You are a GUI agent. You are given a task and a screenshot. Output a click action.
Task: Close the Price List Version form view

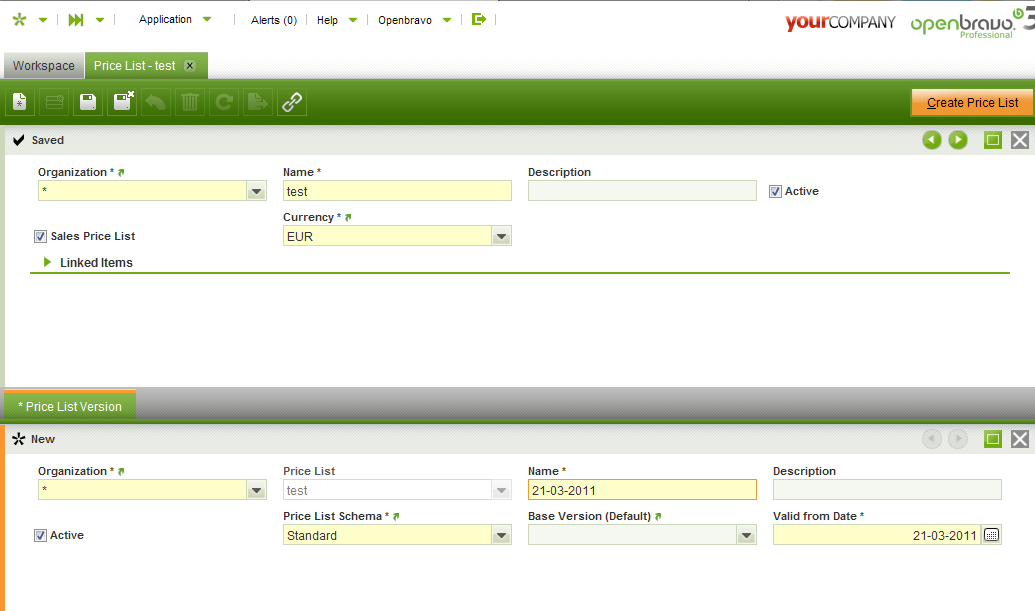[1020, 439]
